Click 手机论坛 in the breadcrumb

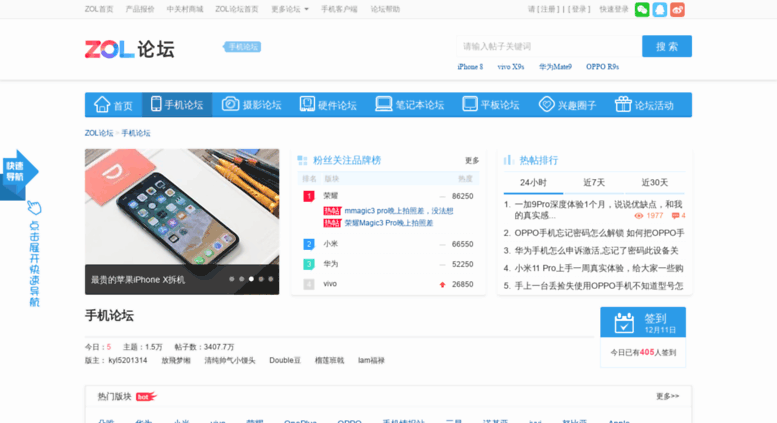(x=136, y=133)
